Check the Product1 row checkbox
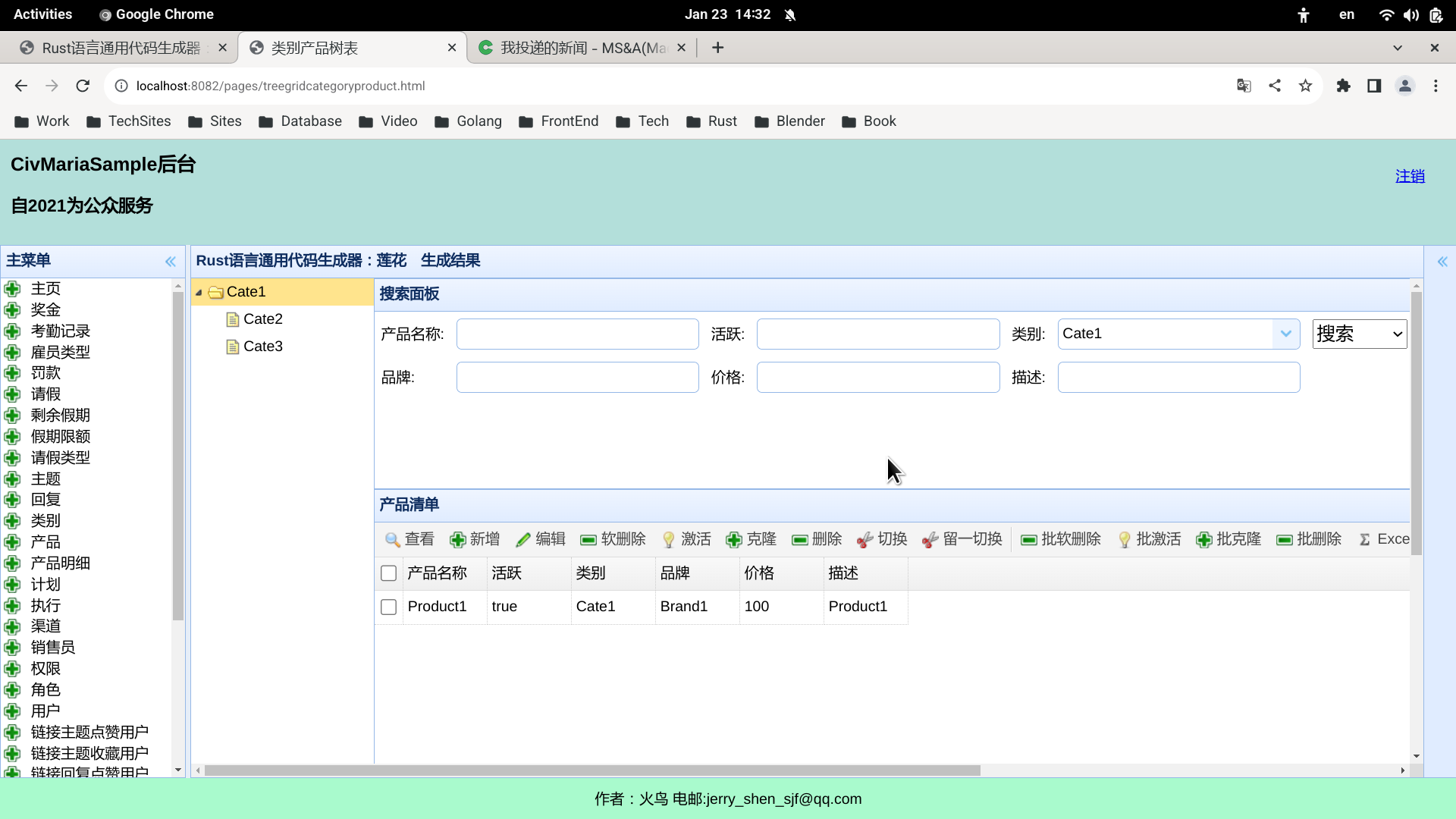Image resolution: width=1456 pixels, height=819 pixels. coord(389,607)
